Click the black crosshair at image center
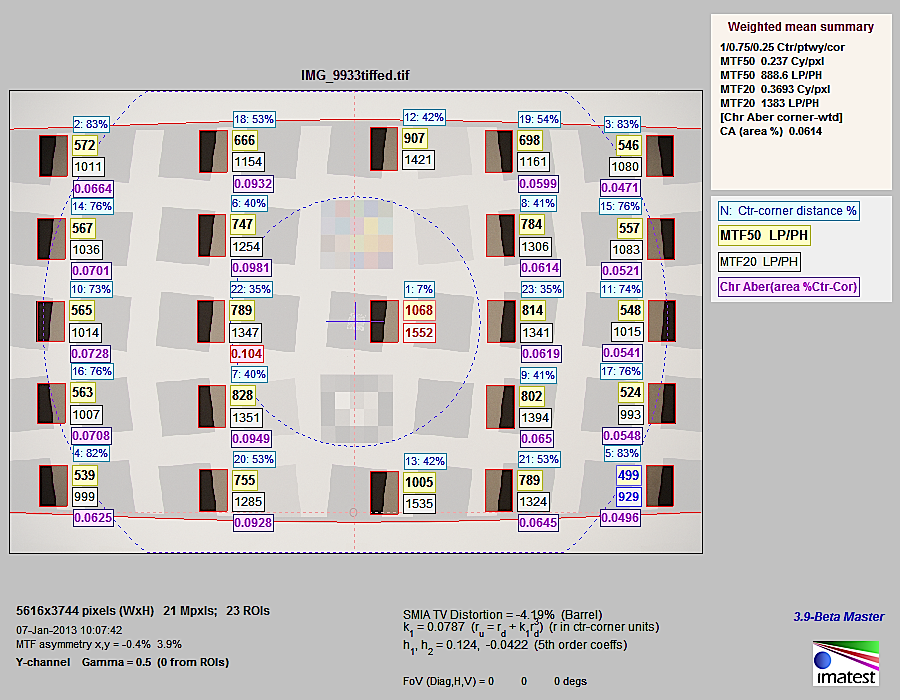The image size is (900, 700). (x=354, y=320)
